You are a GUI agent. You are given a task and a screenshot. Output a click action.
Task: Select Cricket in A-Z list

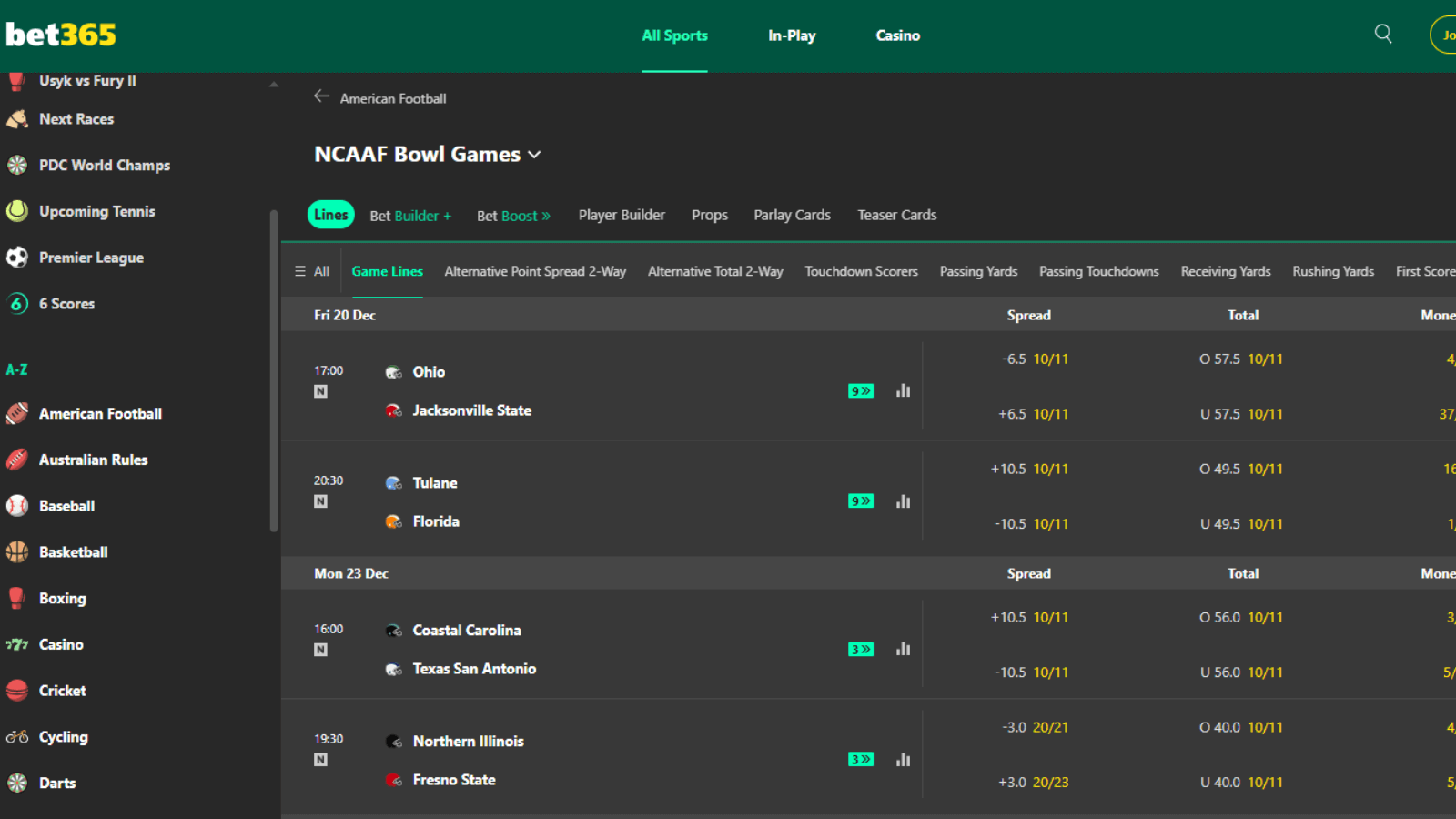tap(62, 691)
